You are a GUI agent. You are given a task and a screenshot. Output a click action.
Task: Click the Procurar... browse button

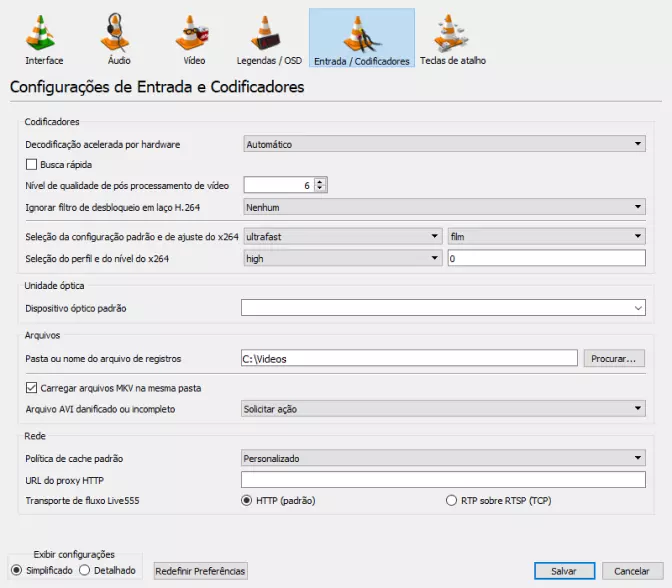pyautogui.click(x=614, y=358)
